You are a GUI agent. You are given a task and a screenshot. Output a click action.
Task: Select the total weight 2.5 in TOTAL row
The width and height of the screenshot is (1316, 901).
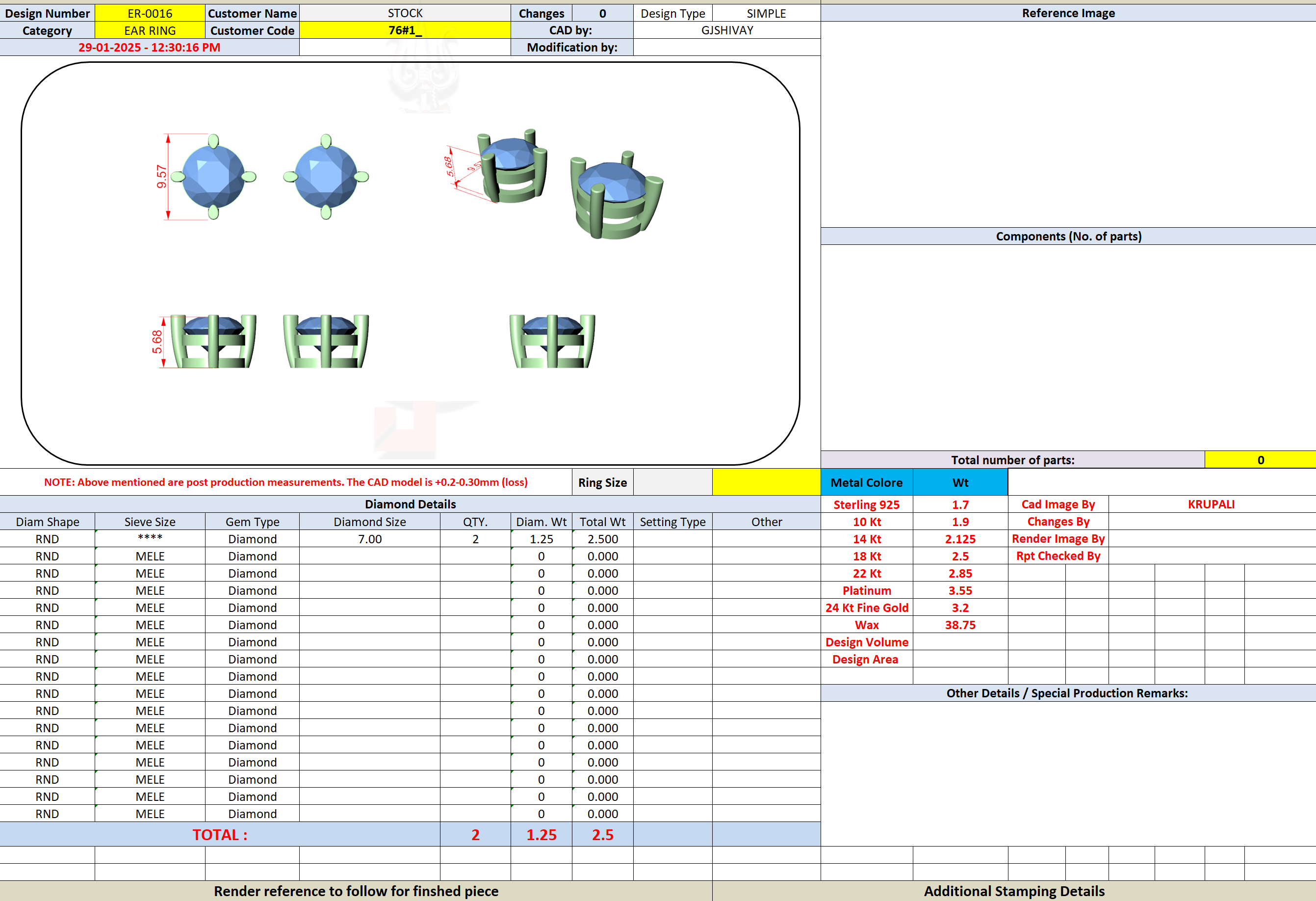click(x=602, y=834)
